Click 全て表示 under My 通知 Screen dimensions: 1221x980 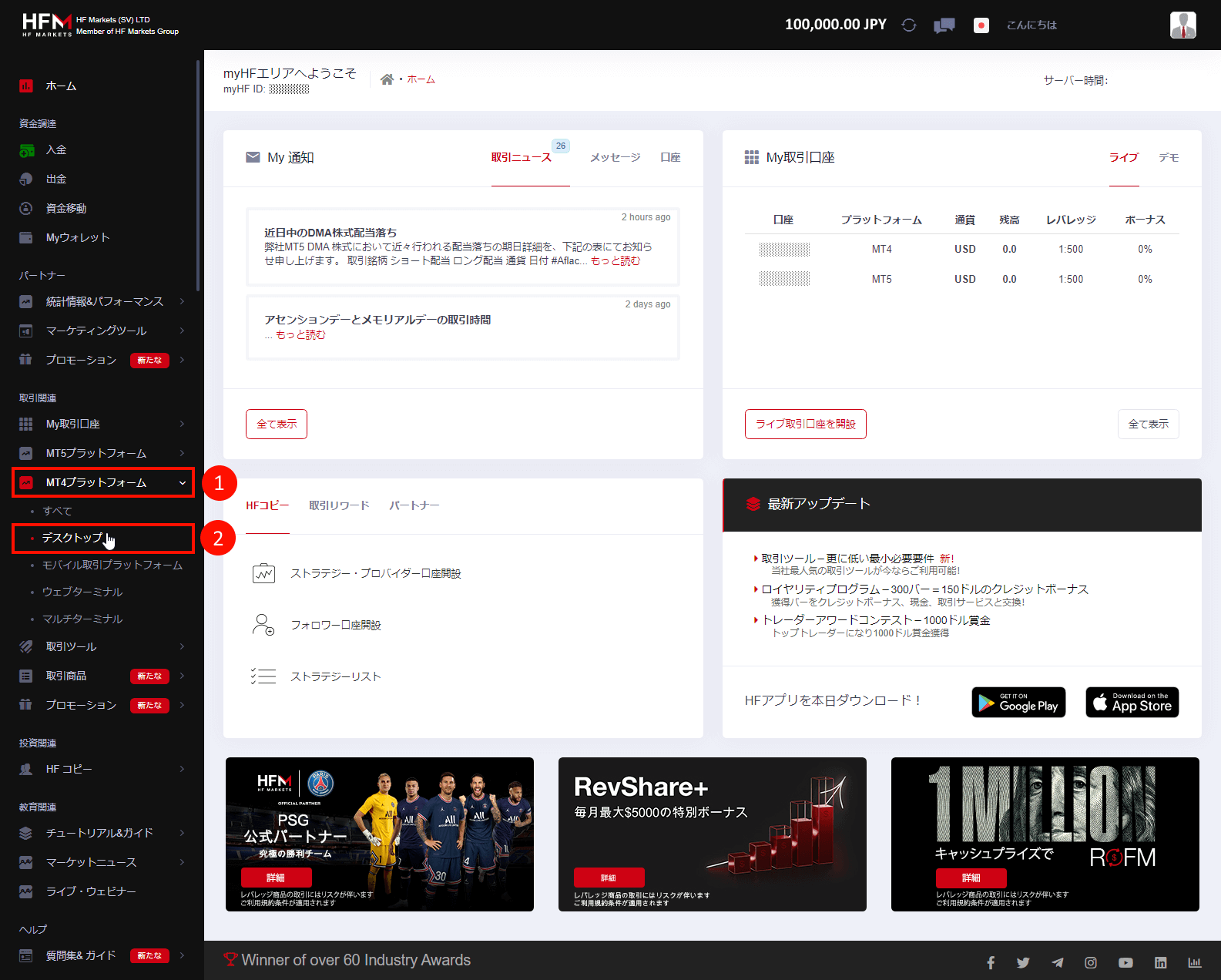tap(277, 424)
